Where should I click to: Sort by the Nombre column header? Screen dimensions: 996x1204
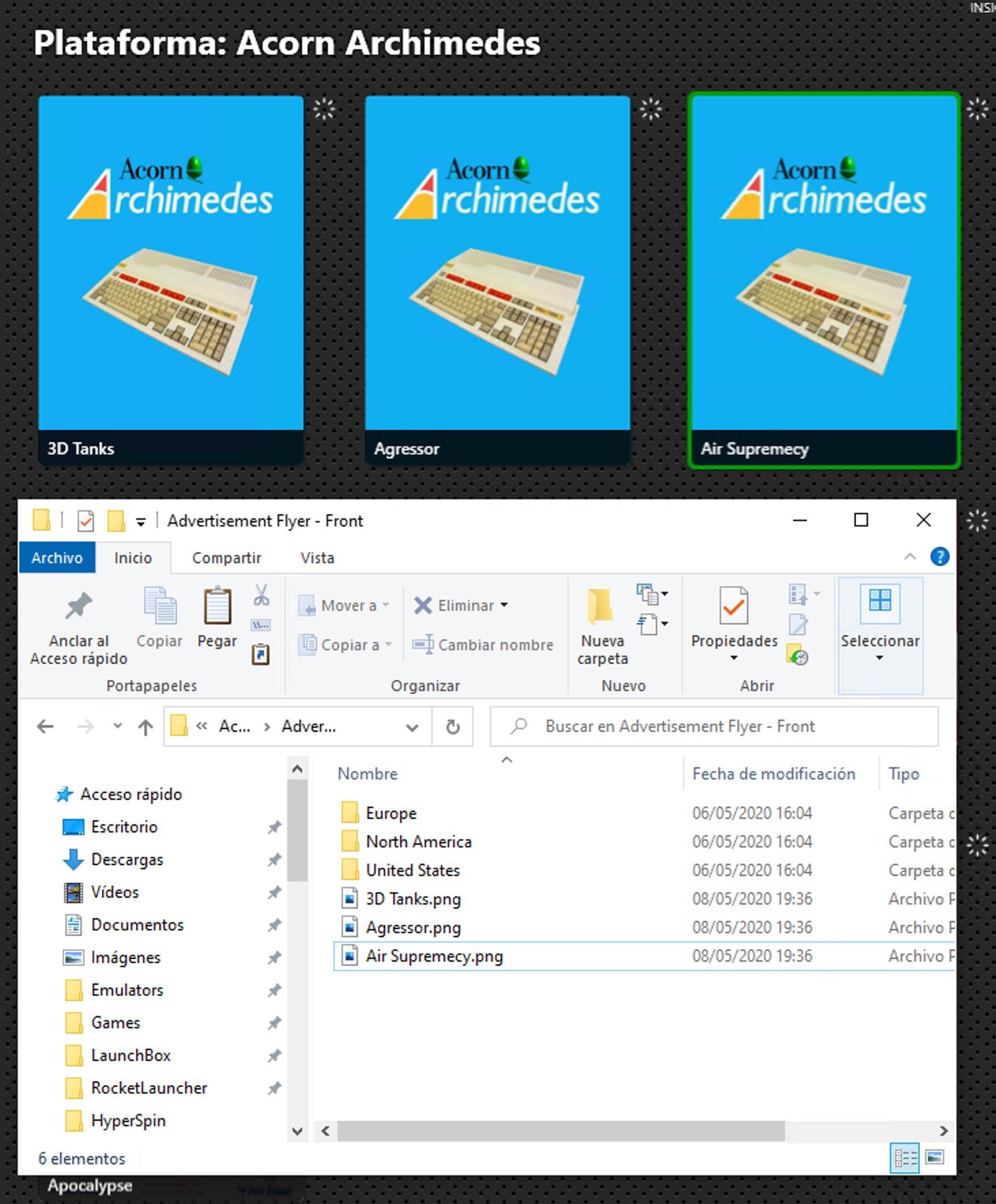tap(367, 773)
